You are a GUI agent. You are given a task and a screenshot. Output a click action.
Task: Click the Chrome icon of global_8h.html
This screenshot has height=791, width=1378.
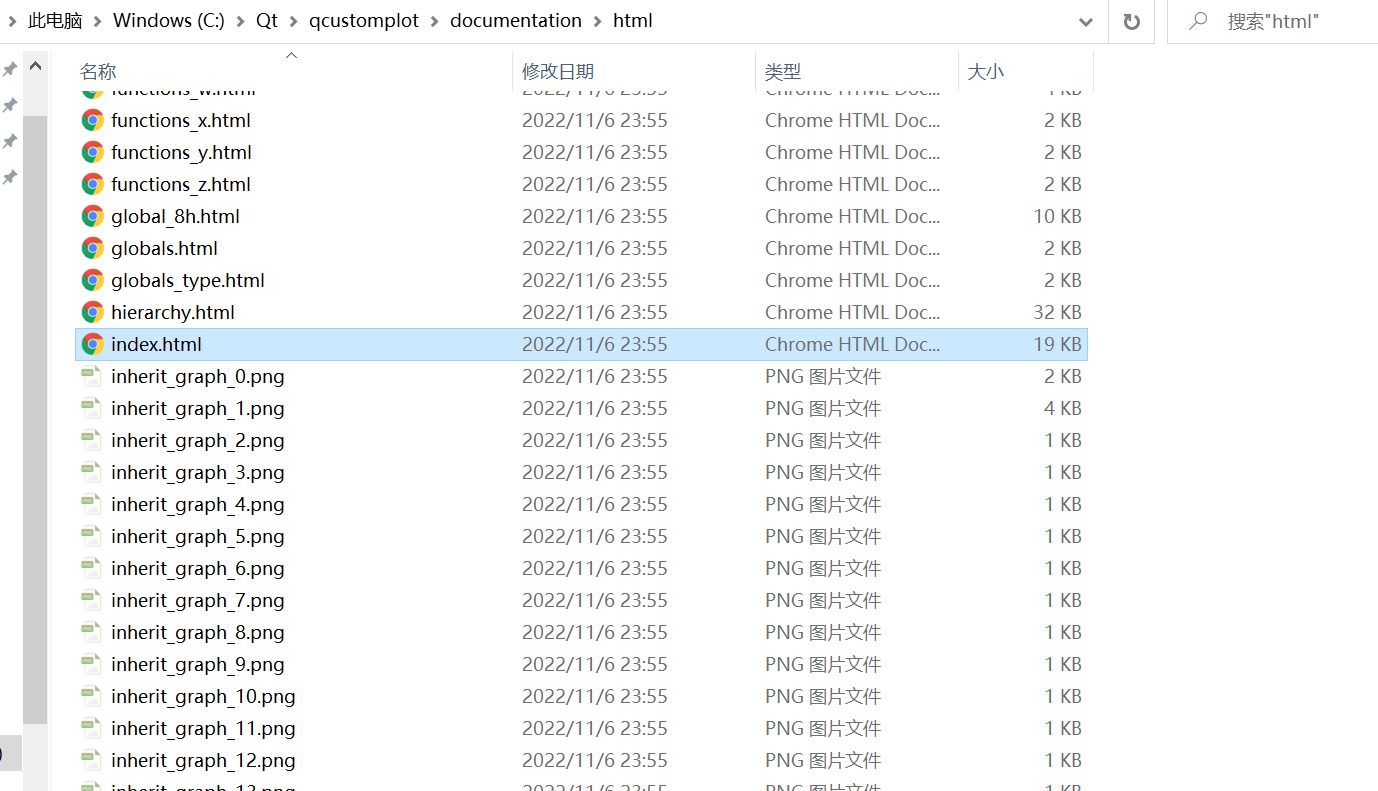(93, 216)
